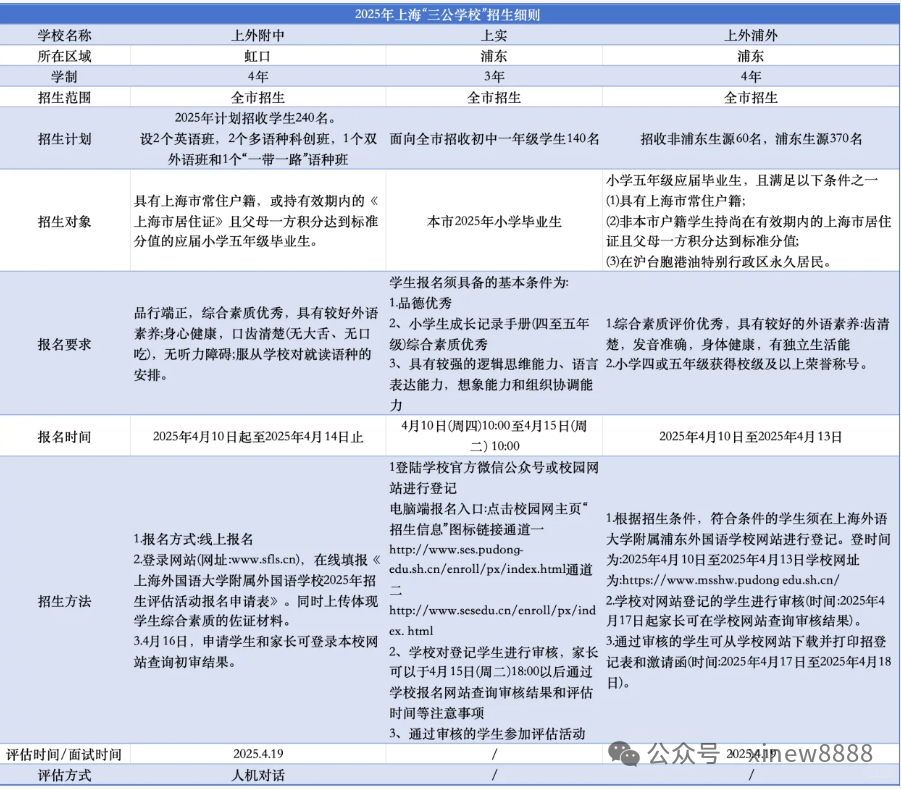Select the row label "学制"
The height and width of the screenshot is (789, 901).
tap(64, 76)
